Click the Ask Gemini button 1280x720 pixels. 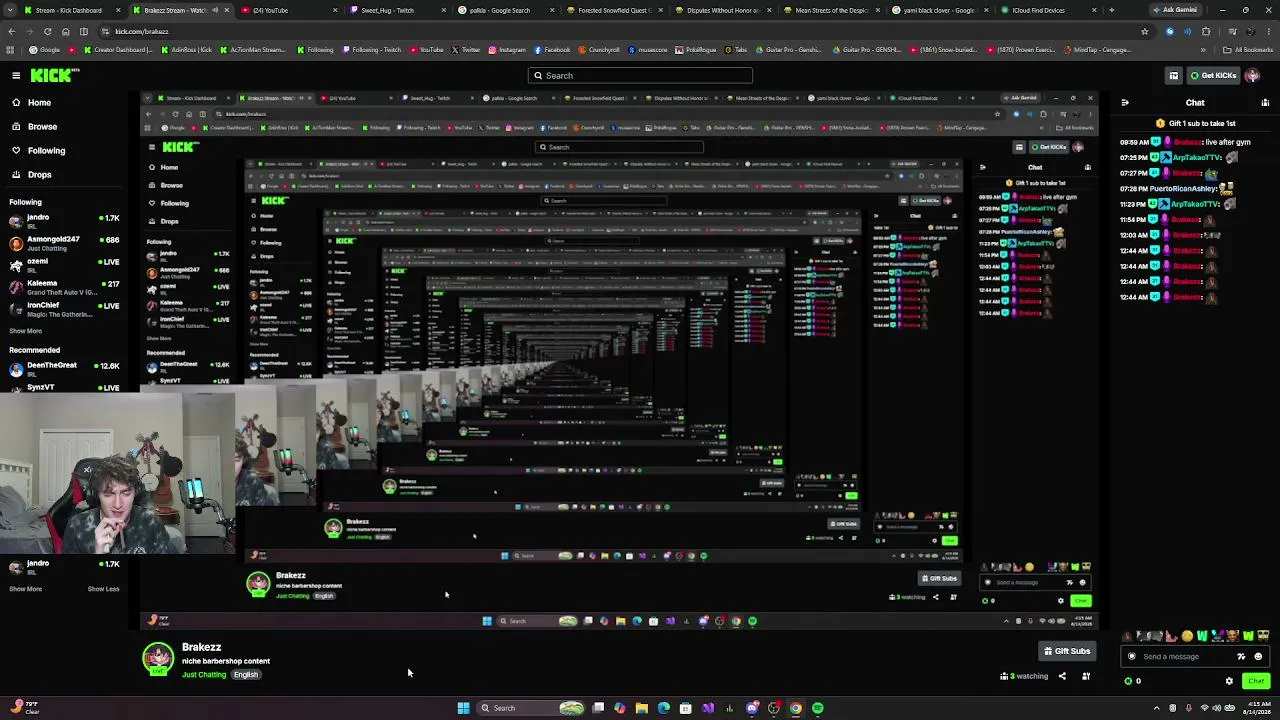1175,10
